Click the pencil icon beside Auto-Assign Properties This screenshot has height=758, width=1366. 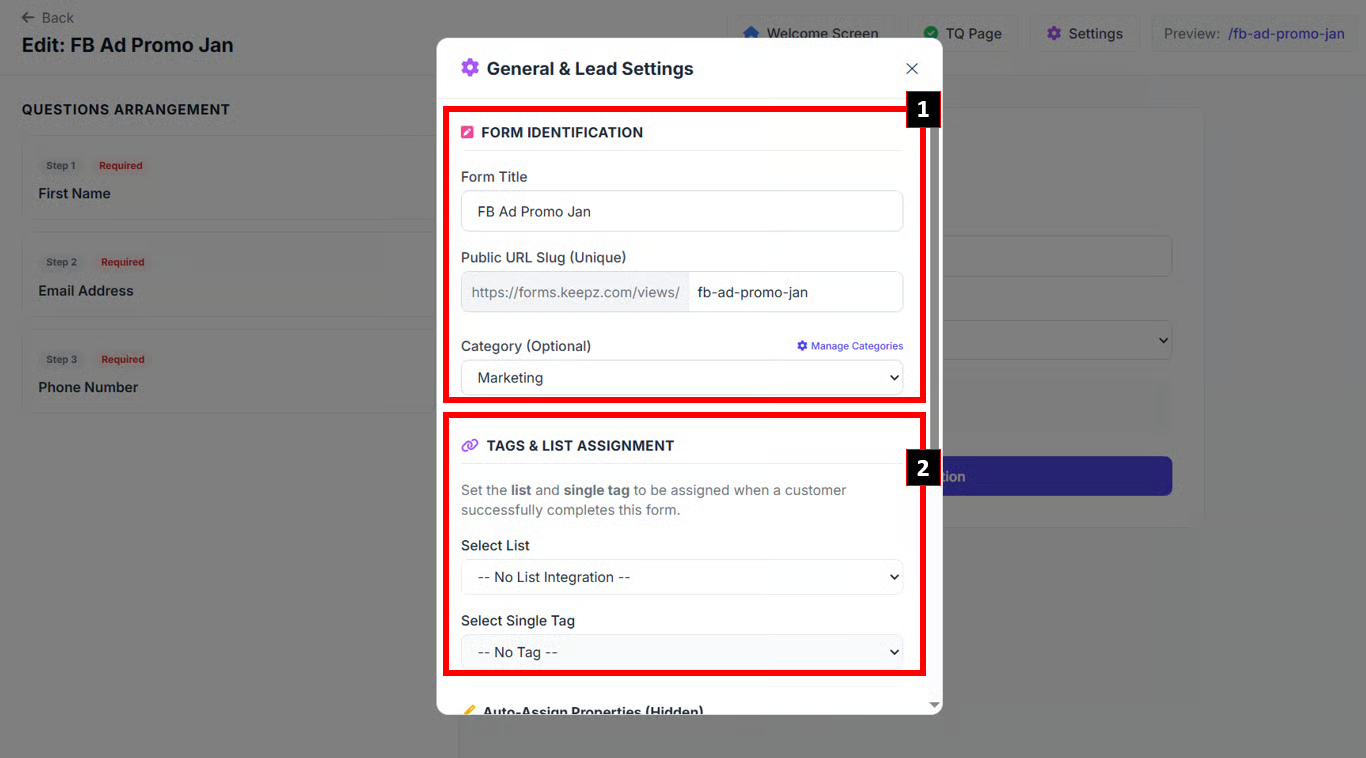point(469,711)
